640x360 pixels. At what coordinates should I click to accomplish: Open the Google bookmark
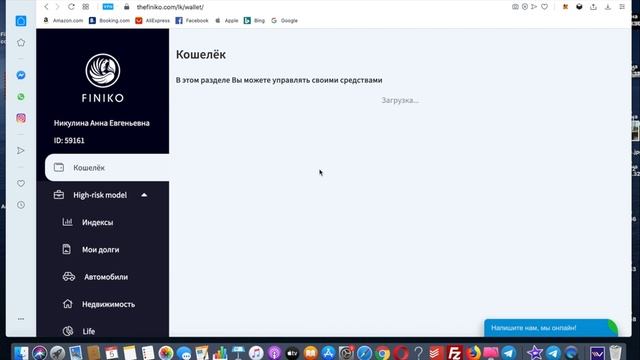(x=284, y=20)
